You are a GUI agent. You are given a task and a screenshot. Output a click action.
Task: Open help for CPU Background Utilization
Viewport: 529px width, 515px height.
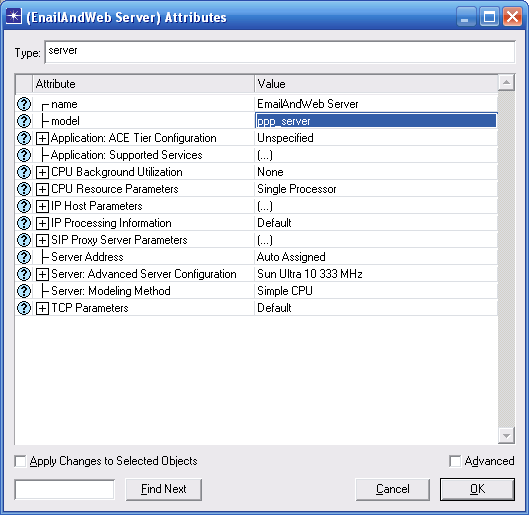[x=24, y=172]
